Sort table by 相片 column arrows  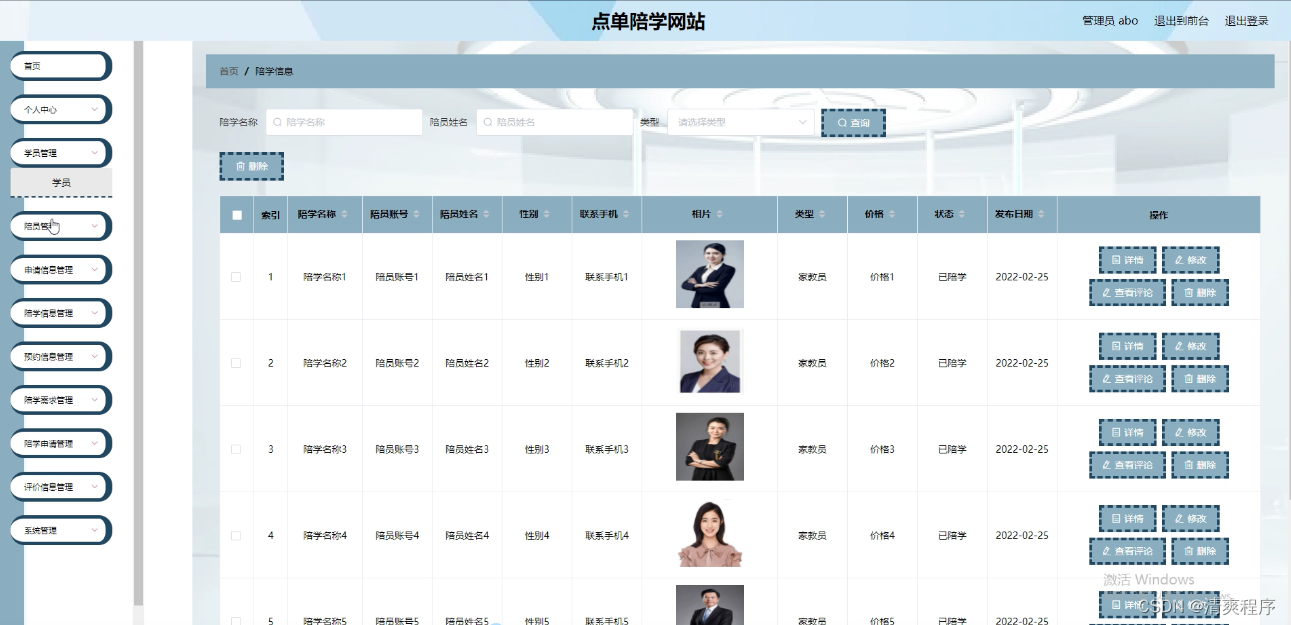tap(719, 215)
